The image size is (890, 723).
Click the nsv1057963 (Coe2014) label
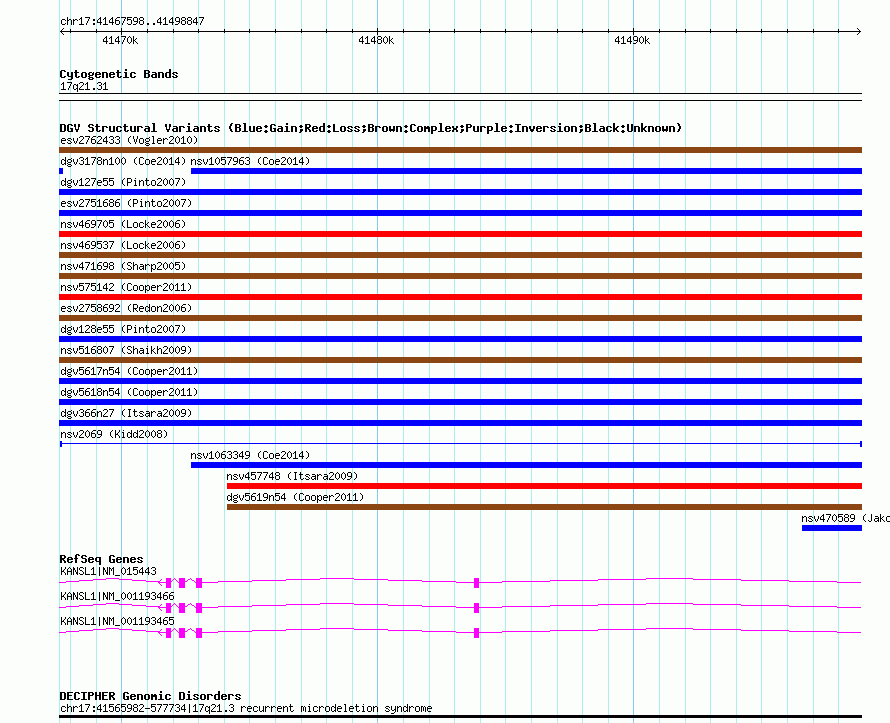(250, 161)
